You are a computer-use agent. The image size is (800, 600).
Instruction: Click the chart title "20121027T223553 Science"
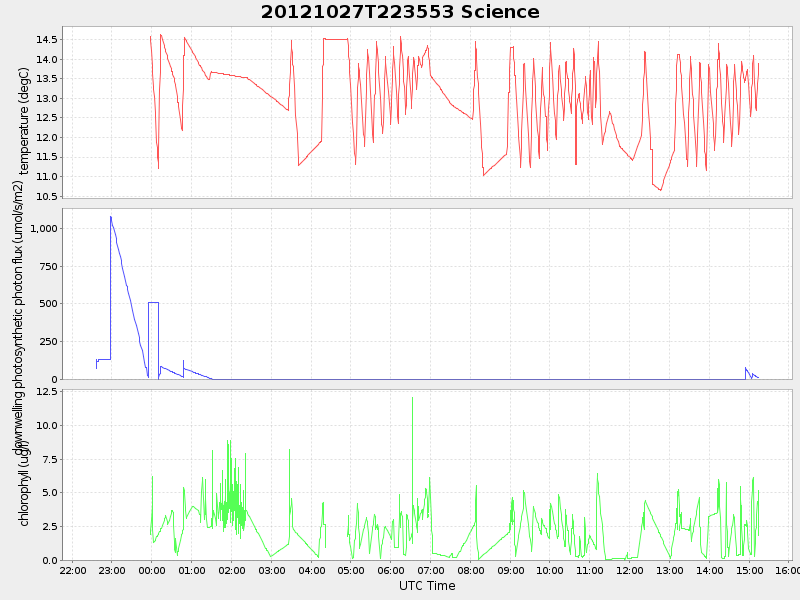(x=400, y=12)
